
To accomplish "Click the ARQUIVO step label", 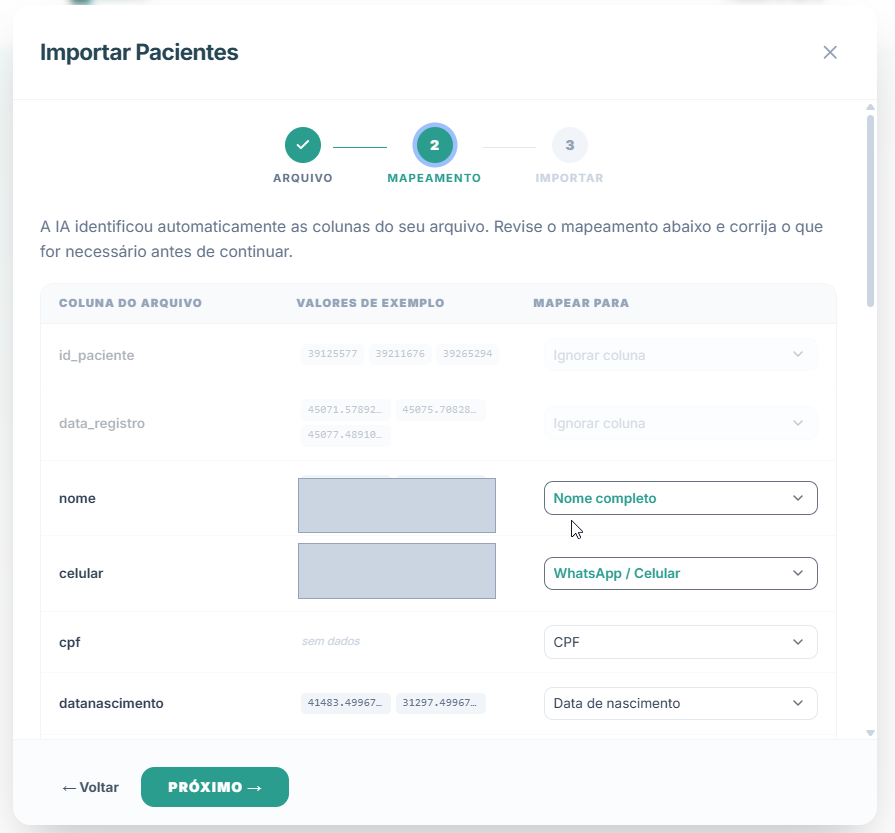I will (303, 178).
